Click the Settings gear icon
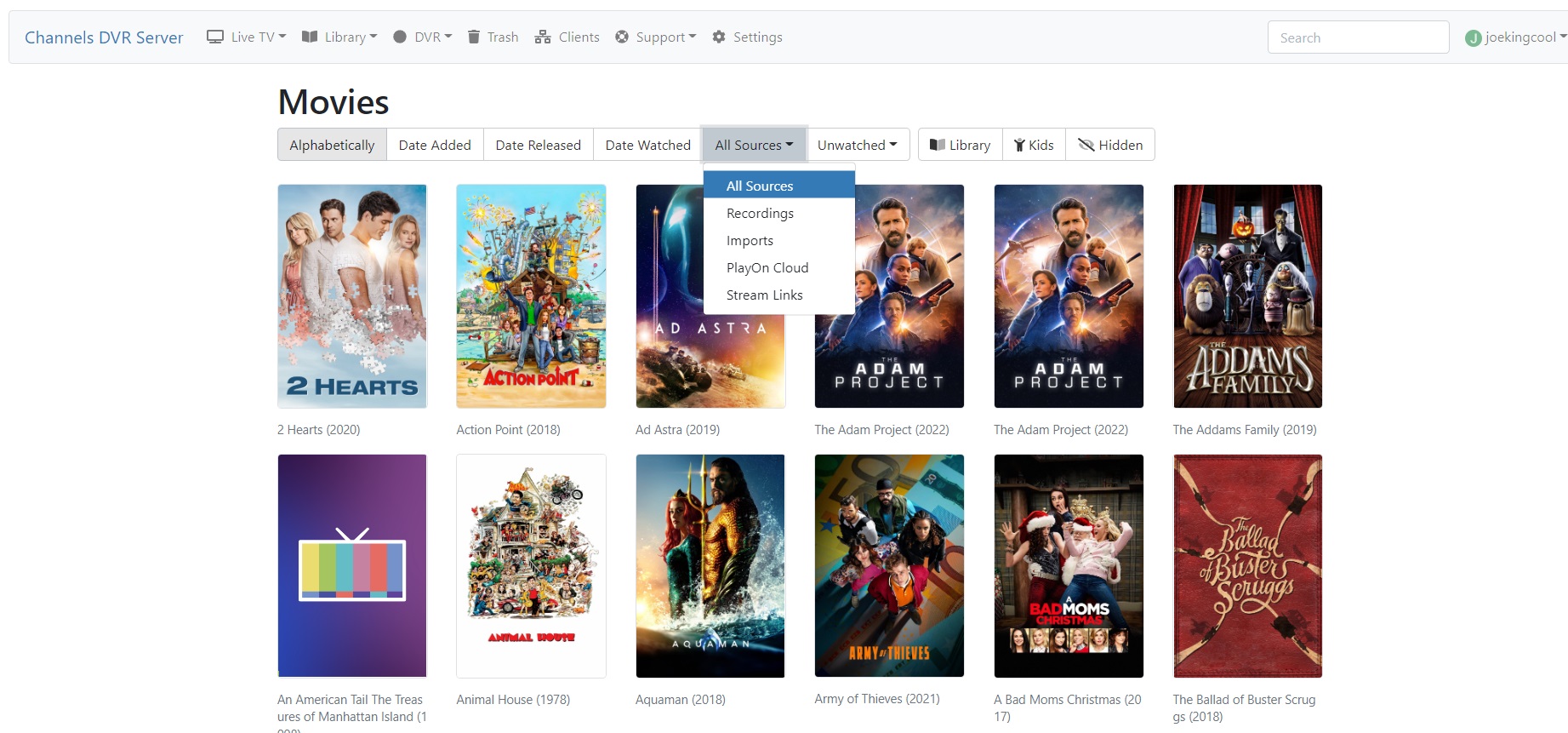Screen dimensions: 1568x733 719,37
